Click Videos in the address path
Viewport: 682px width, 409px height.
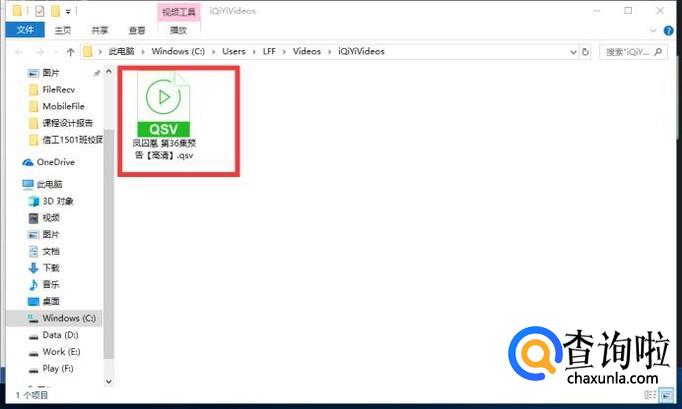click(307, 51)
